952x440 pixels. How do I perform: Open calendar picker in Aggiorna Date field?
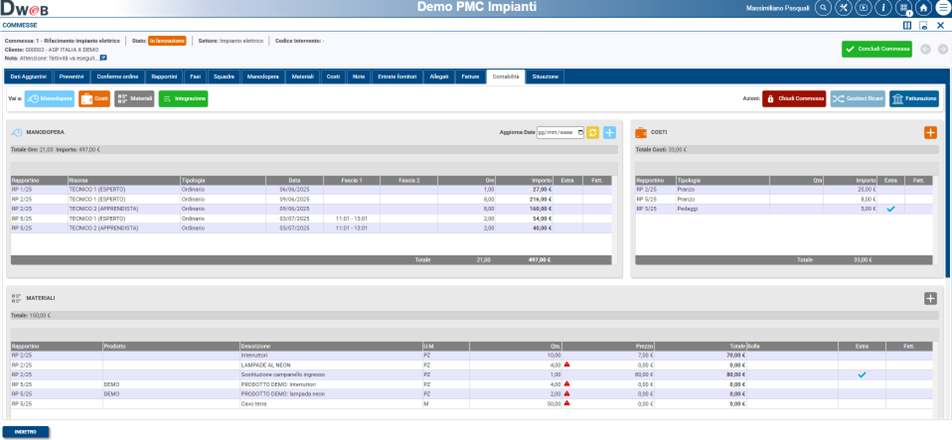(580, 132)
